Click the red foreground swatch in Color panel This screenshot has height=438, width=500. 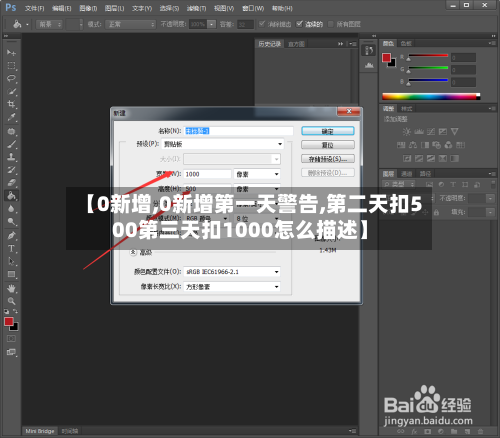(386, 58)
